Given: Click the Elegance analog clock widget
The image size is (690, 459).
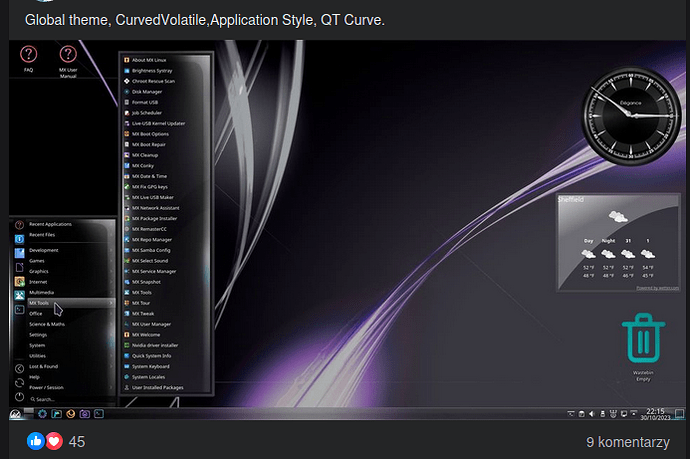Looking at the screenshot, I should click(631, 116).
